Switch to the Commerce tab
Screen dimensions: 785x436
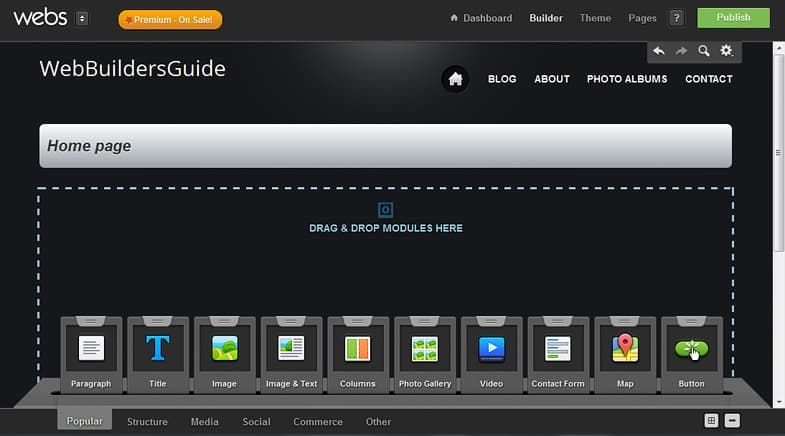318,421
